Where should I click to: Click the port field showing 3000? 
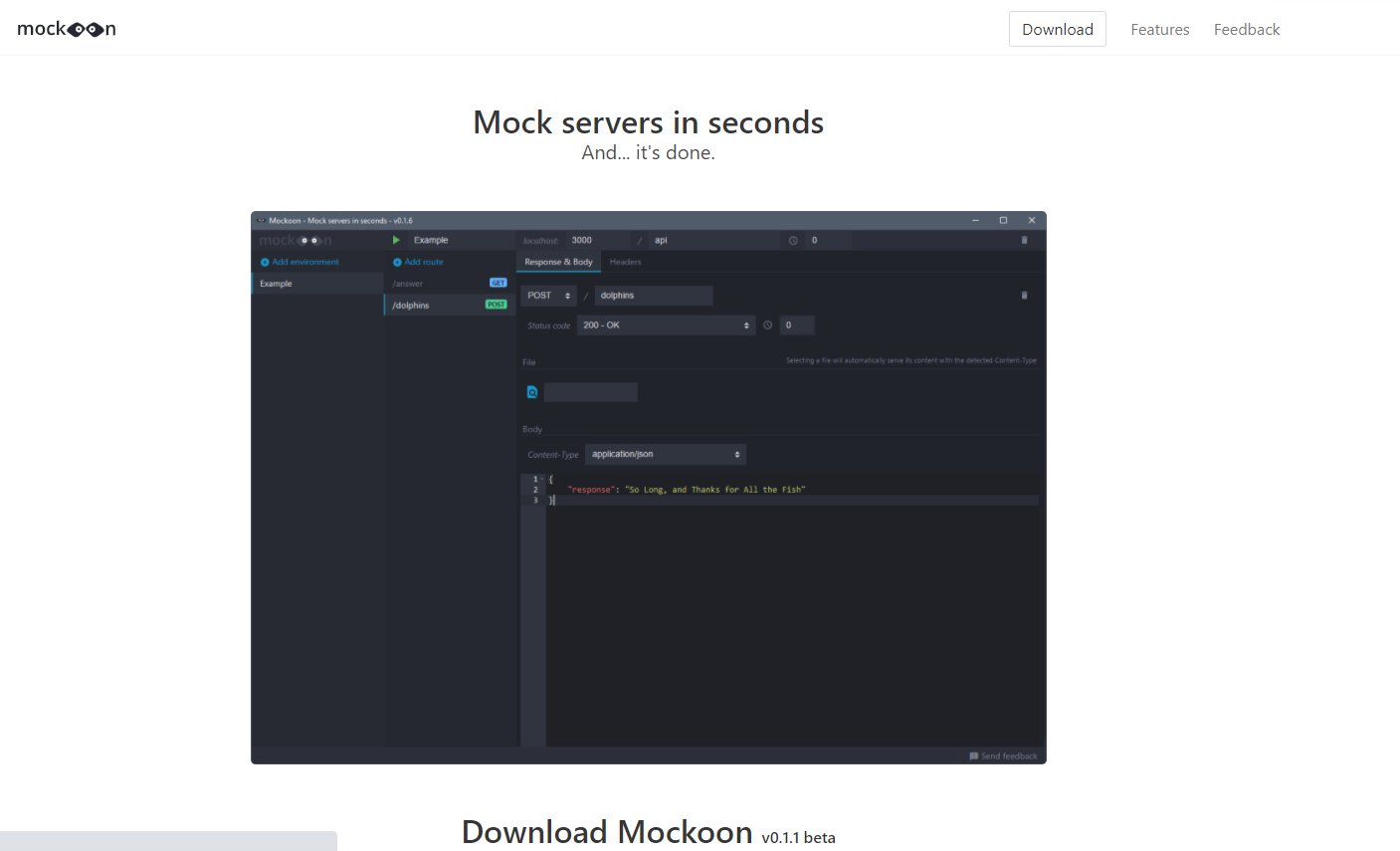(597, 240)
